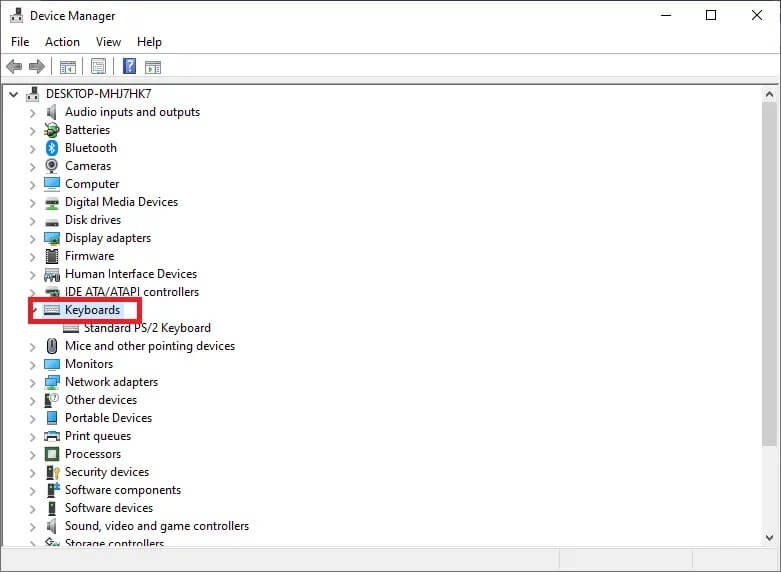Click the Firmware chip icon
The image size is (781, 572).
point(52,256)
